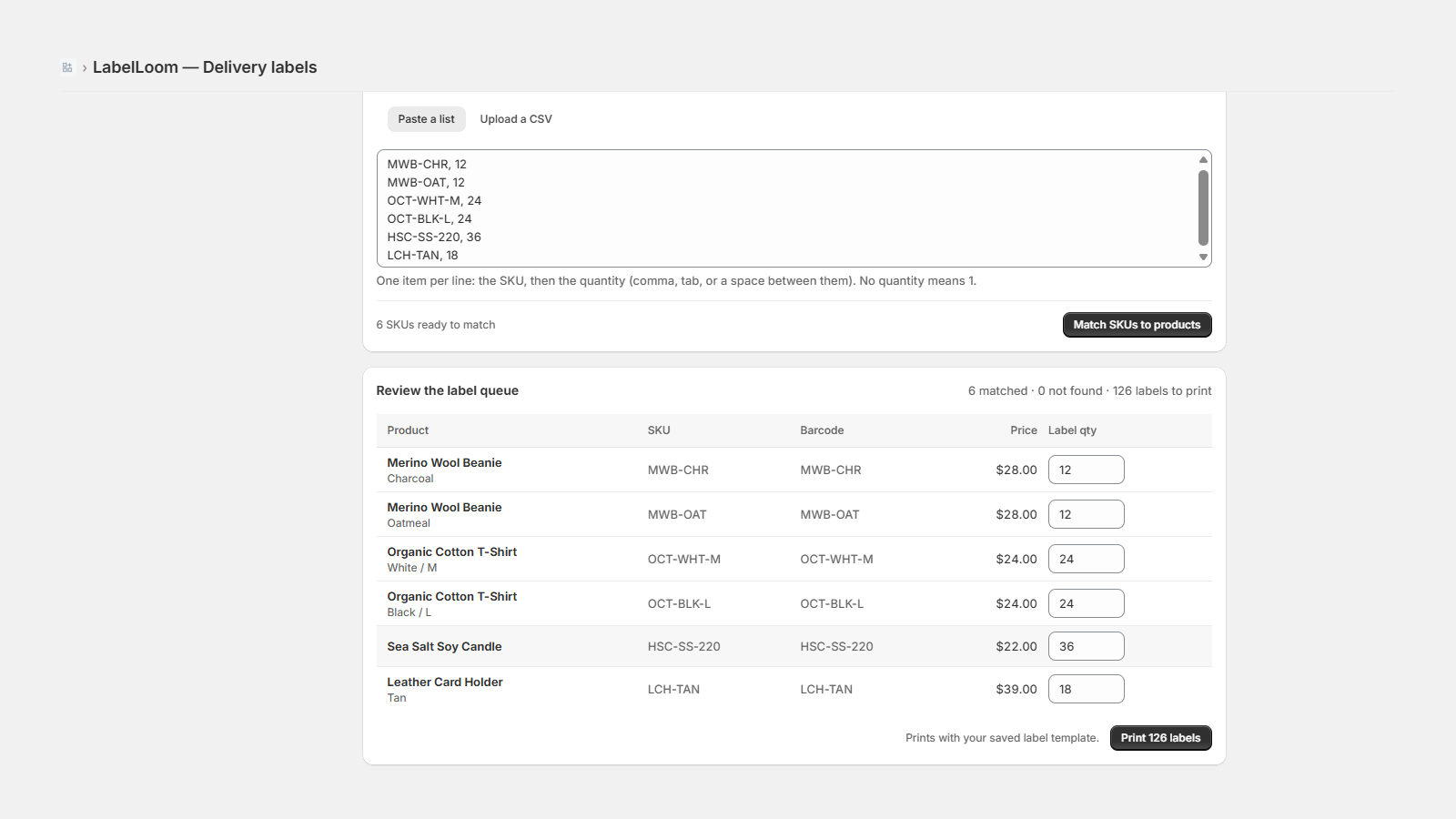Select the Paste a list tab
Screen dimensions: 1456x819
pos(426,119)
